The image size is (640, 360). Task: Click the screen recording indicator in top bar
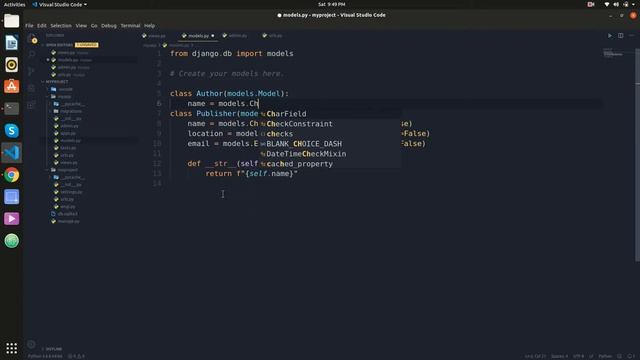point(591,4)
